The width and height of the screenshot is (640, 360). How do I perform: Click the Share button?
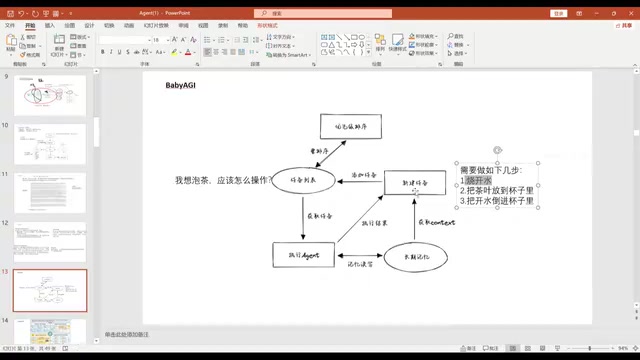coord(624,25)
